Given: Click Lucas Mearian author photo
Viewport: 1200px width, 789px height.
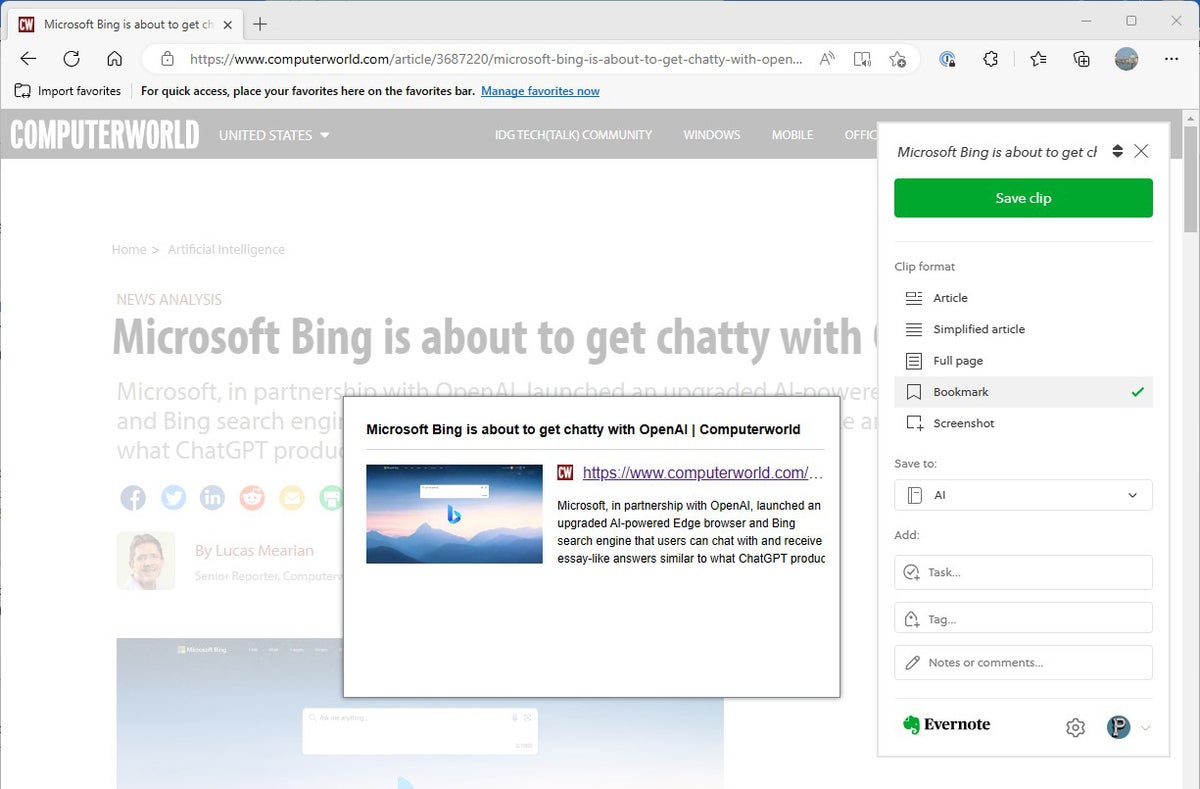Looking at the screenshot, I should pyautogui.click(x=146, y=561).
